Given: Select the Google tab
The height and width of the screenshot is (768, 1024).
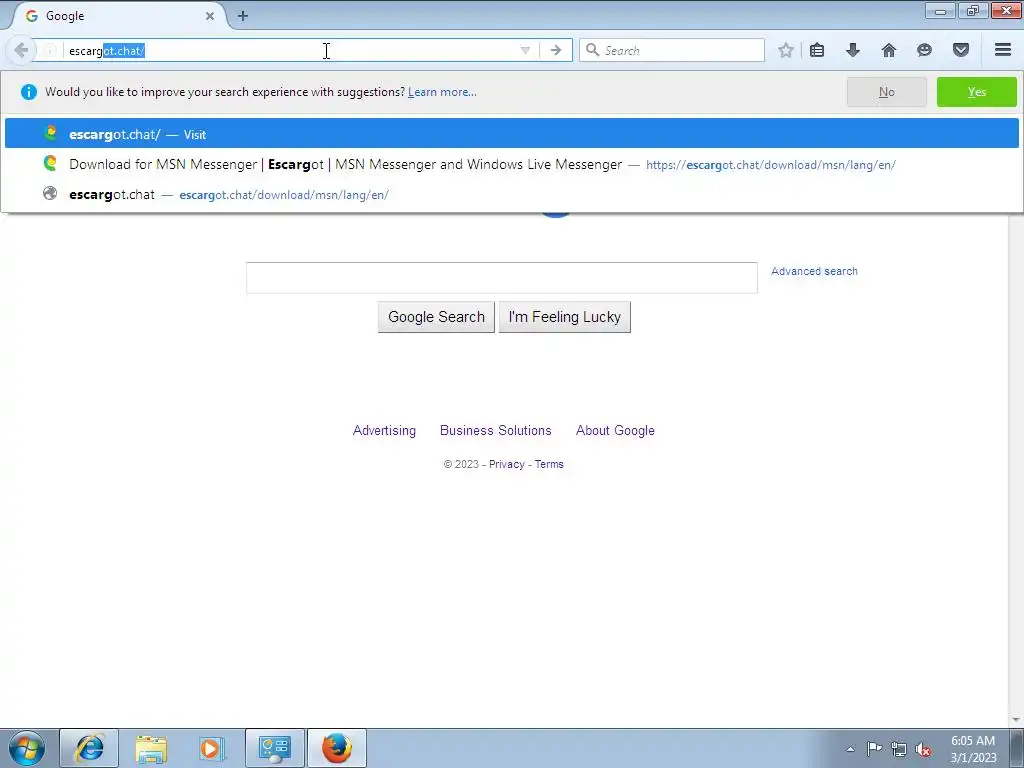Looking at the screenshot, I should point(120,16).
